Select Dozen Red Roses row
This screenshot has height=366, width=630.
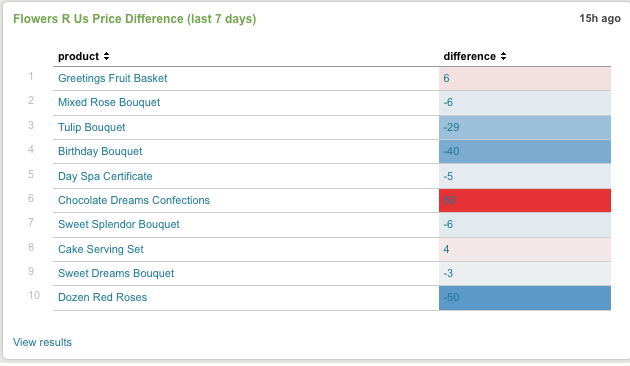[x=332, y=298]
